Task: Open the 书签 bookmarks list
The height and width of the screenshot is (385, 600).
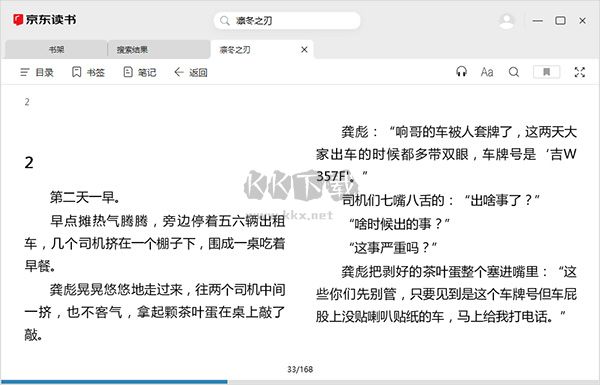Action: tap(88, 72)
